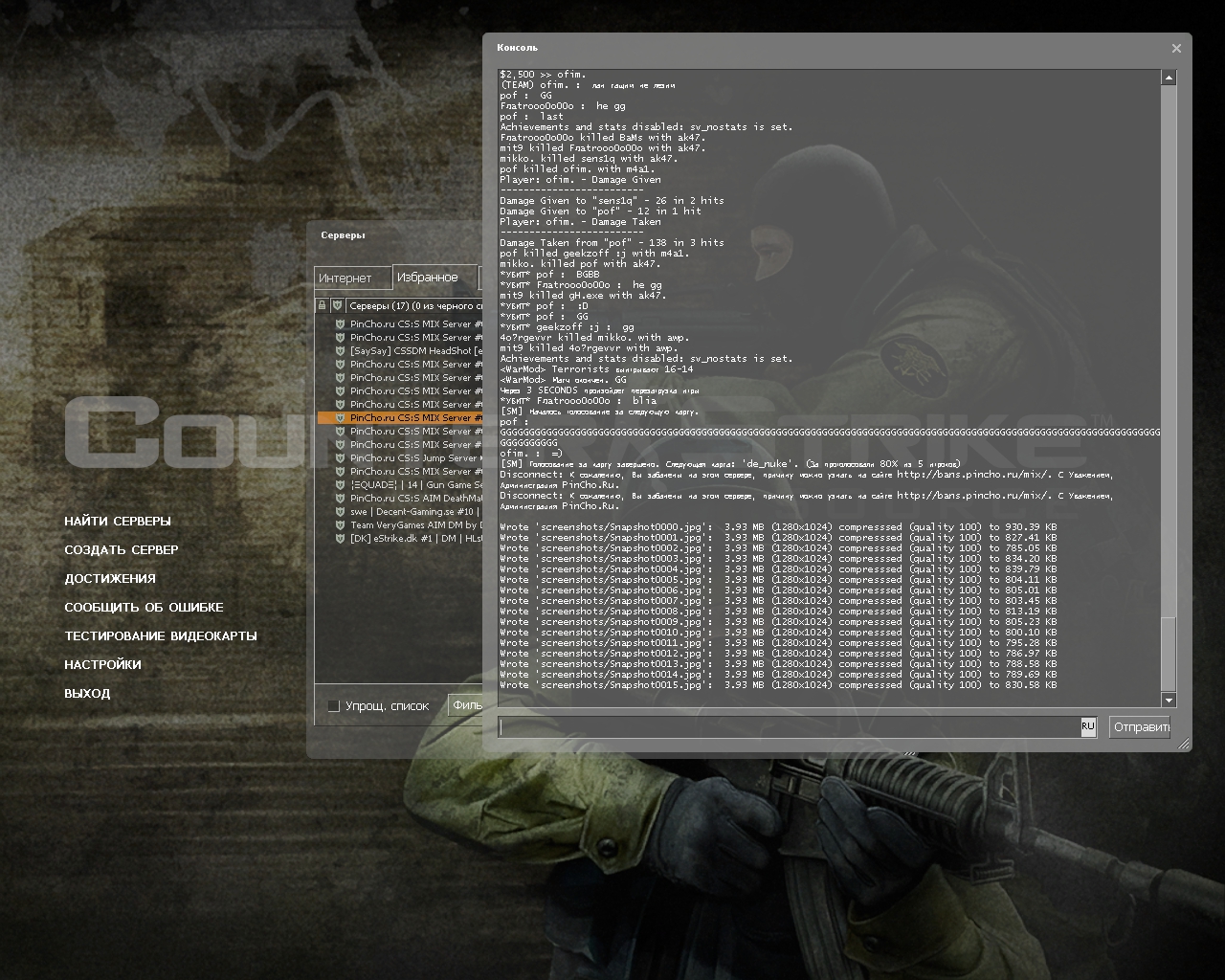Select the highlighted PinCho.ru CS:S MIX Server row
This screenshot has width=1225, height=980.
400,418
